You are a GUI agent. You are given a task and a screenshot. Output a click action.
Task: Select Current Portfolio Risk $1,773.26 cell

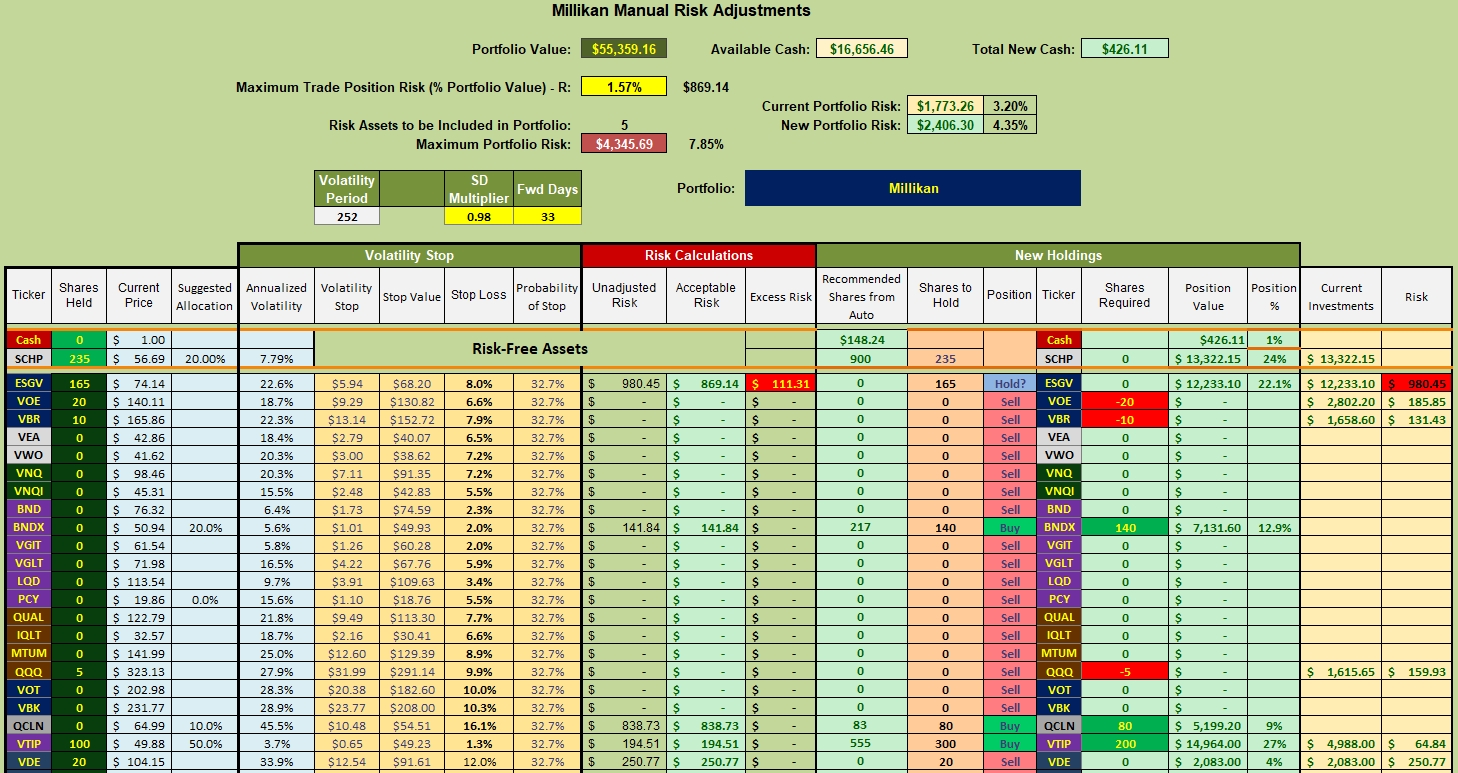(x=944, y=106)
